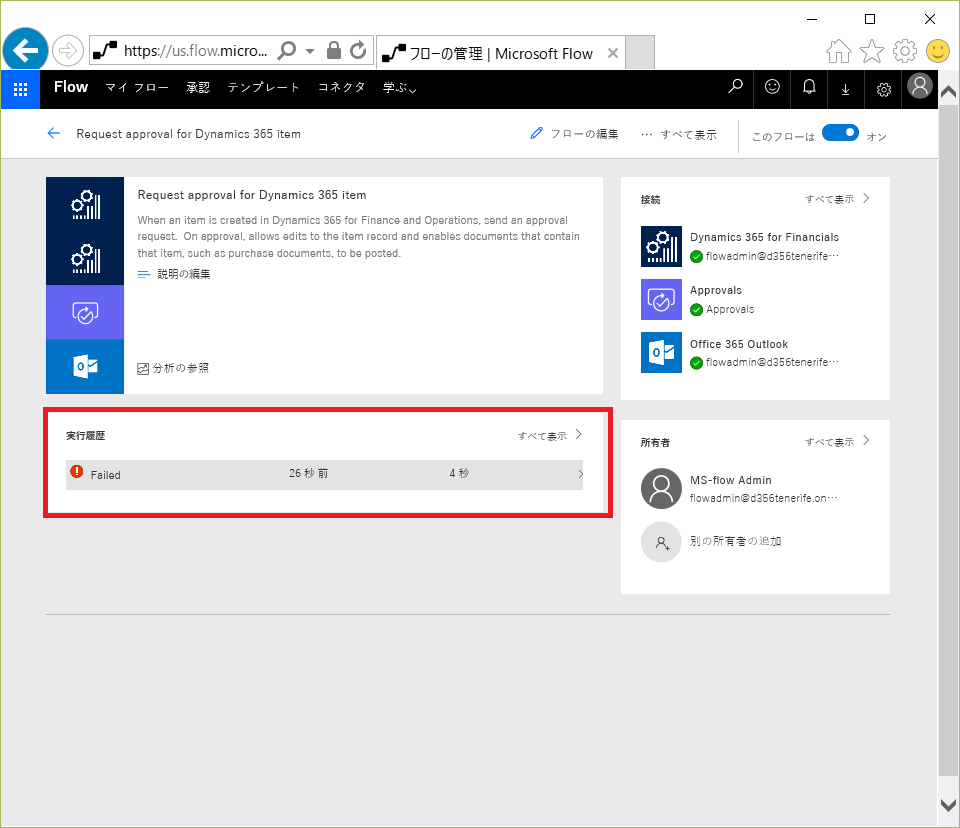Open browser favorites star icon
The width and height of the screenshot is (960, 828).
(872, 51)
